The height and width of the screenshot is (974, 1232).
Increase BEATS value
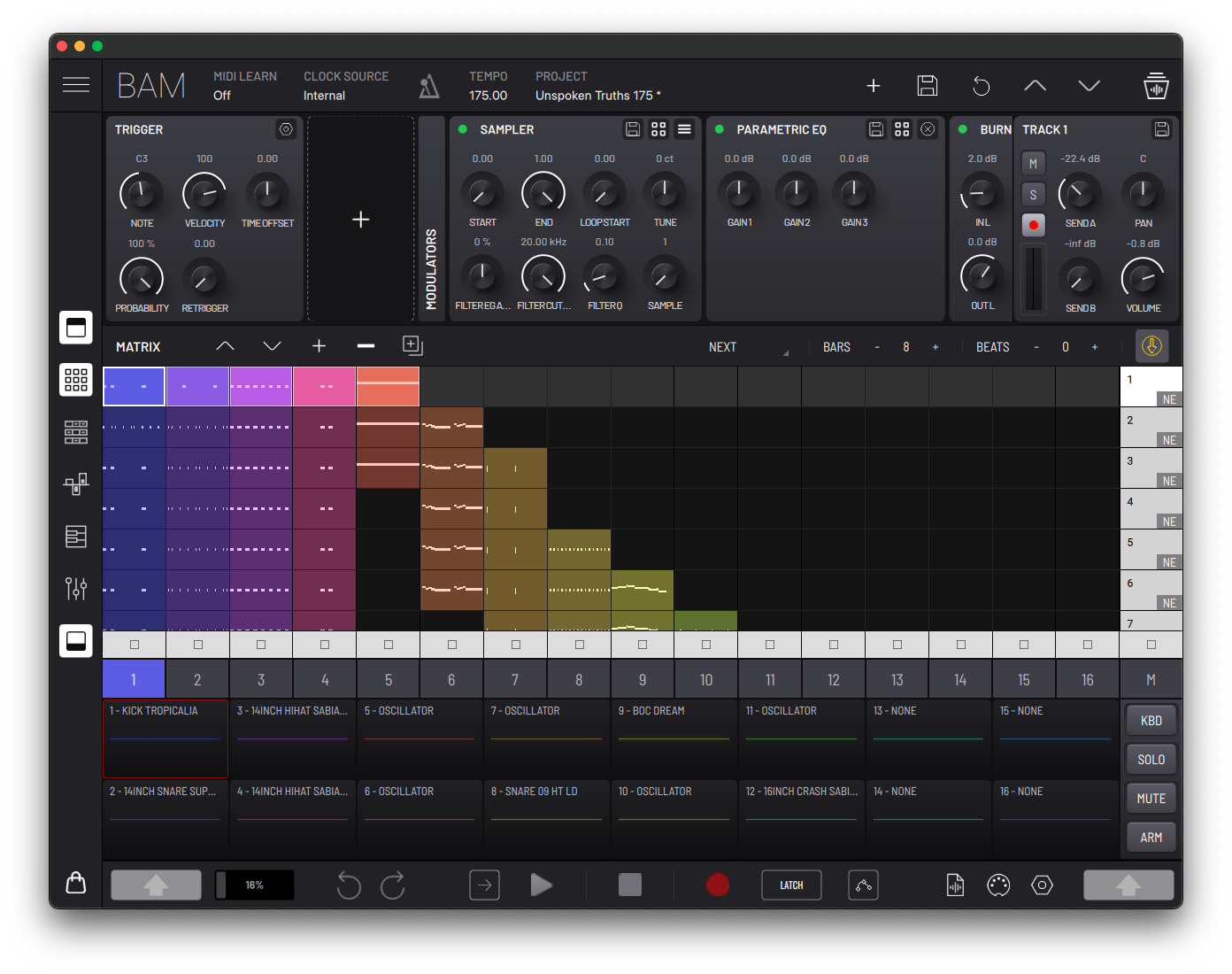[1095, 347]
